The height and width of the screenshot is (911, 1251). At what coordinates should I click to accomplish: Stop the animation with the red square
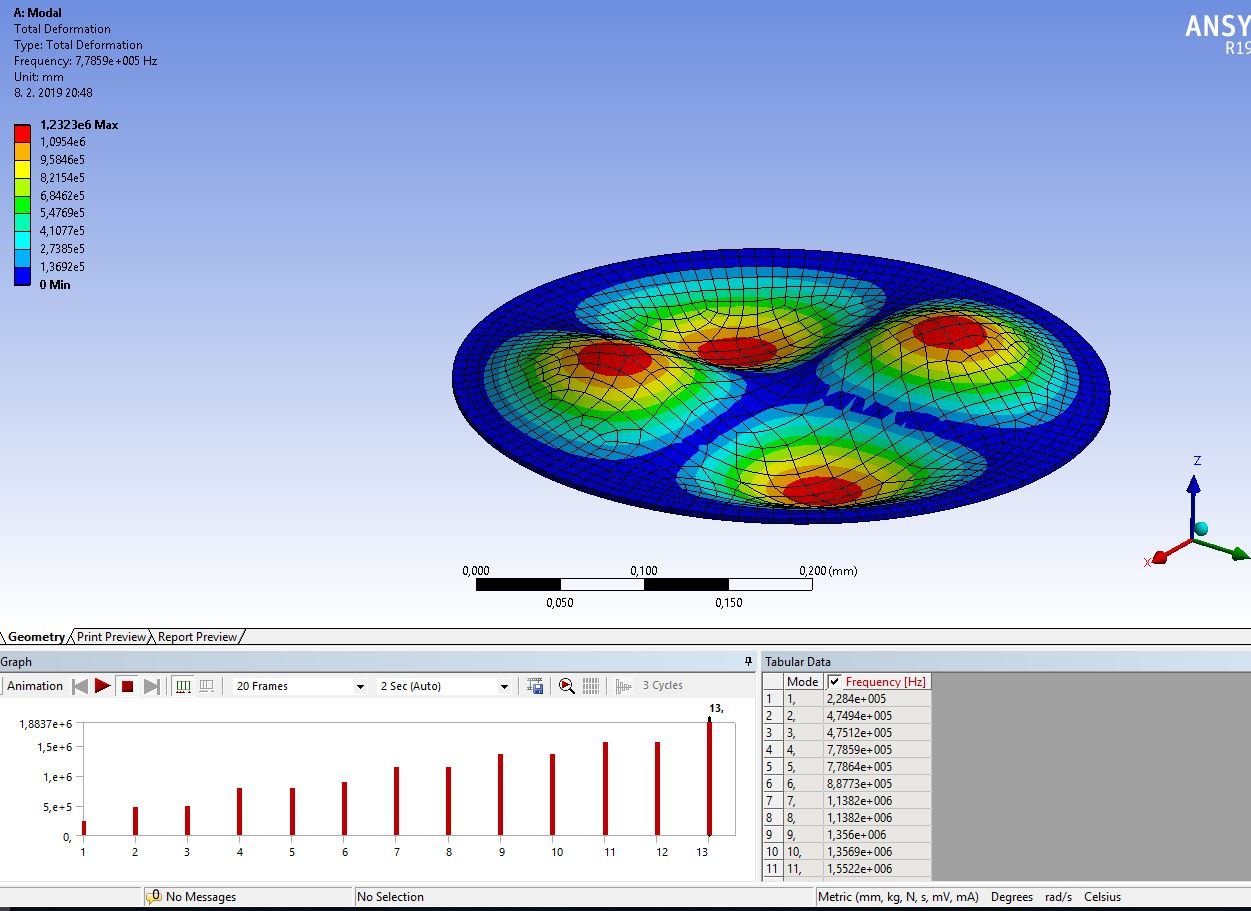tap(127, 686)
